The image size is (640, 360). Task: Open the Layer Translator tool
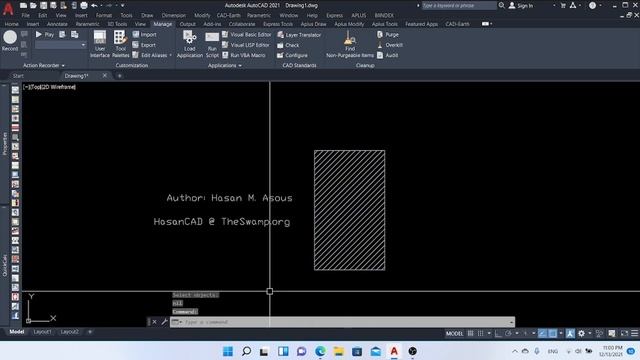tap(299, 35)
